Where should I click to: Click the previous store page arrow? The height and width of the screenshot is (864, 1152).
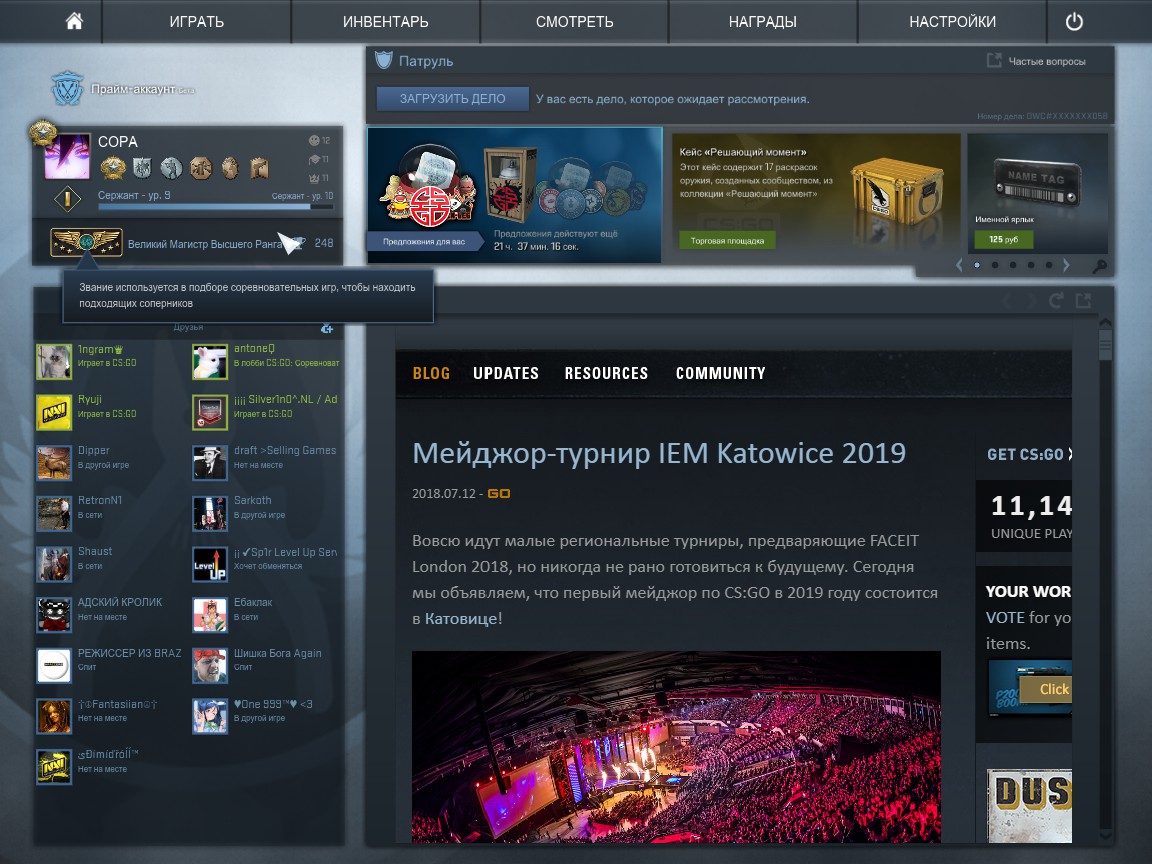pos(959,265)
